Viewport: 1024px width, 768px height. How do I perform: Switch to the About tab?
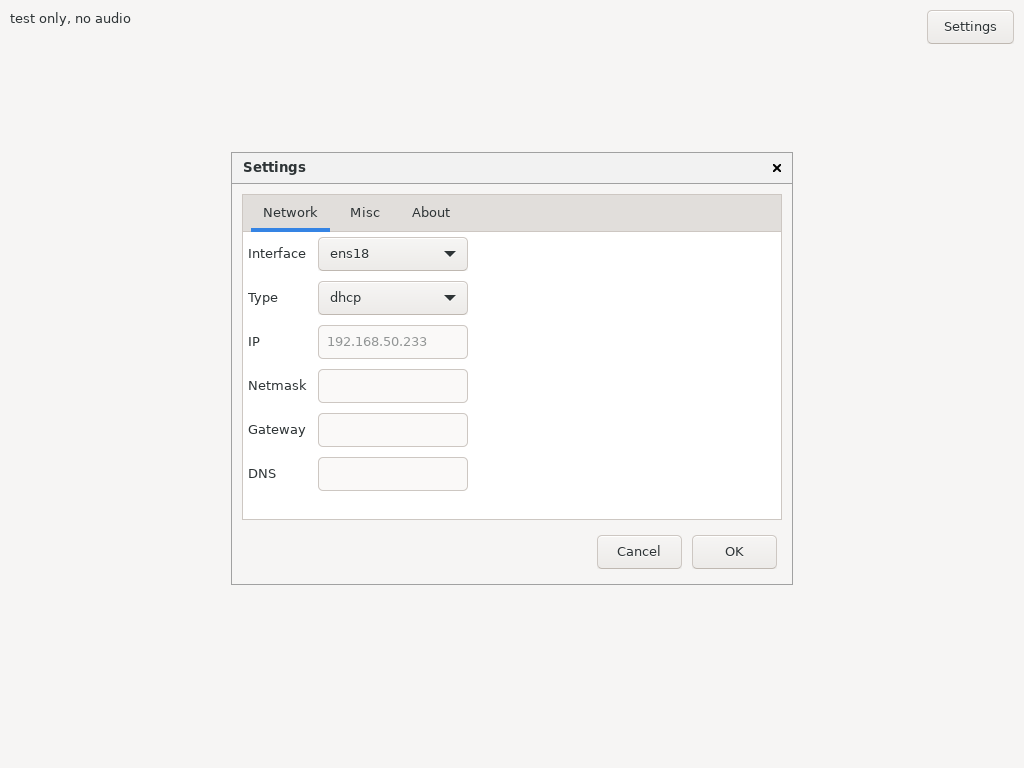[430, 212]
